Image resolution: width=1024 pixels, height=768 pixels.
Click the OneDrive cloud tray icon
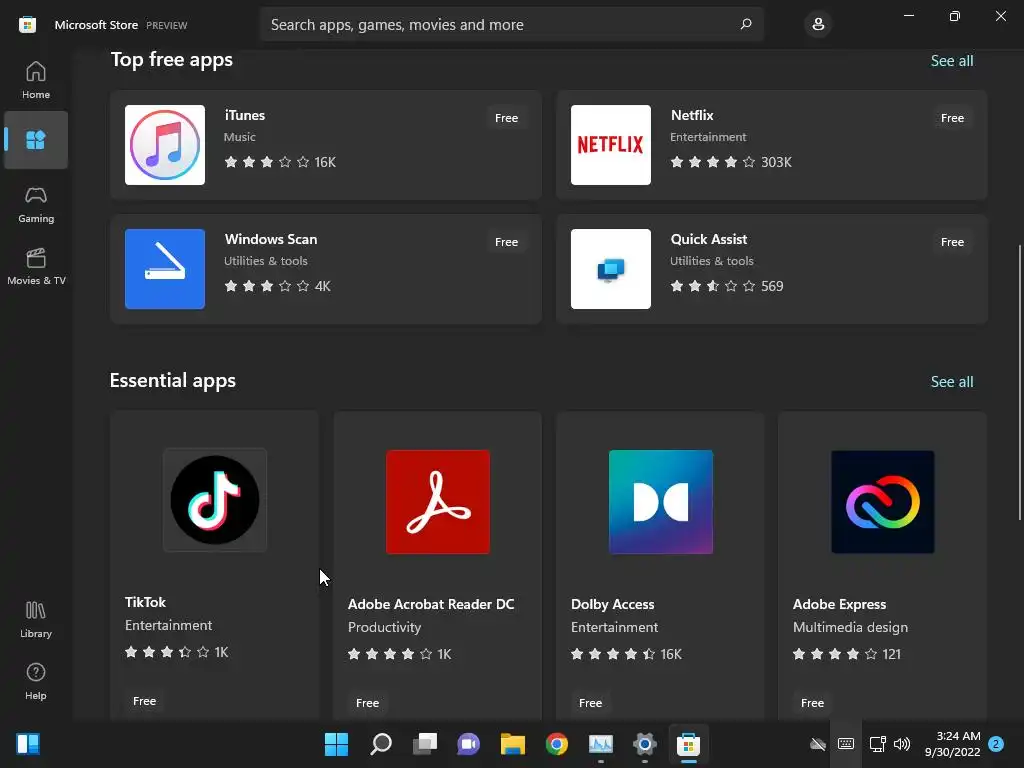[x=818, y=744]
